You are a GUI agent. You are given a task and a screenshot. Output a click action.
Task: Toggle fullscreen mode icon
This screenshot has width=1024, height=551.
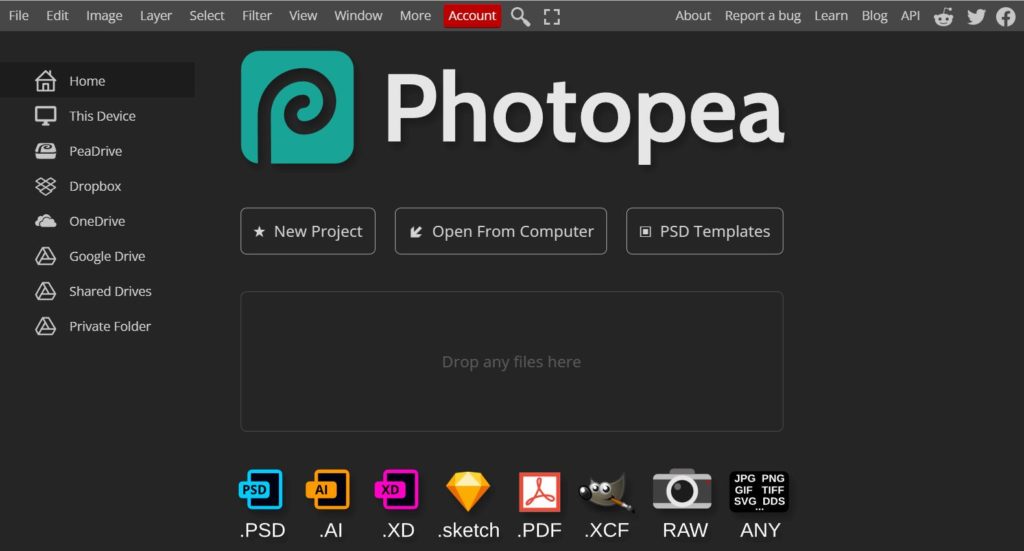tap(552, 16)
